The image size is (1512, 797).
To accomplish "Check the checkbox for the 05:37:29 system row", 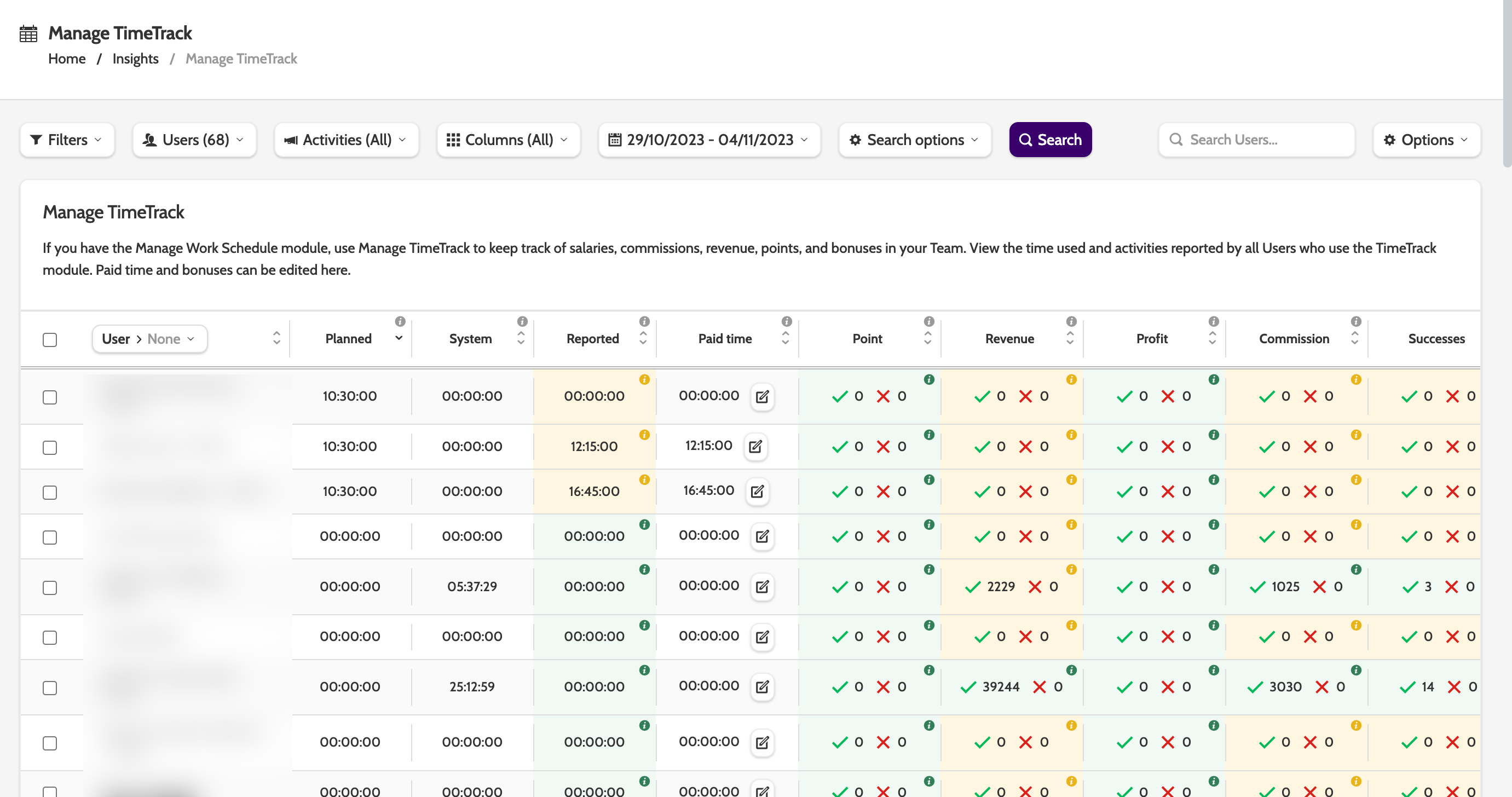I will [x=50, y=587].
